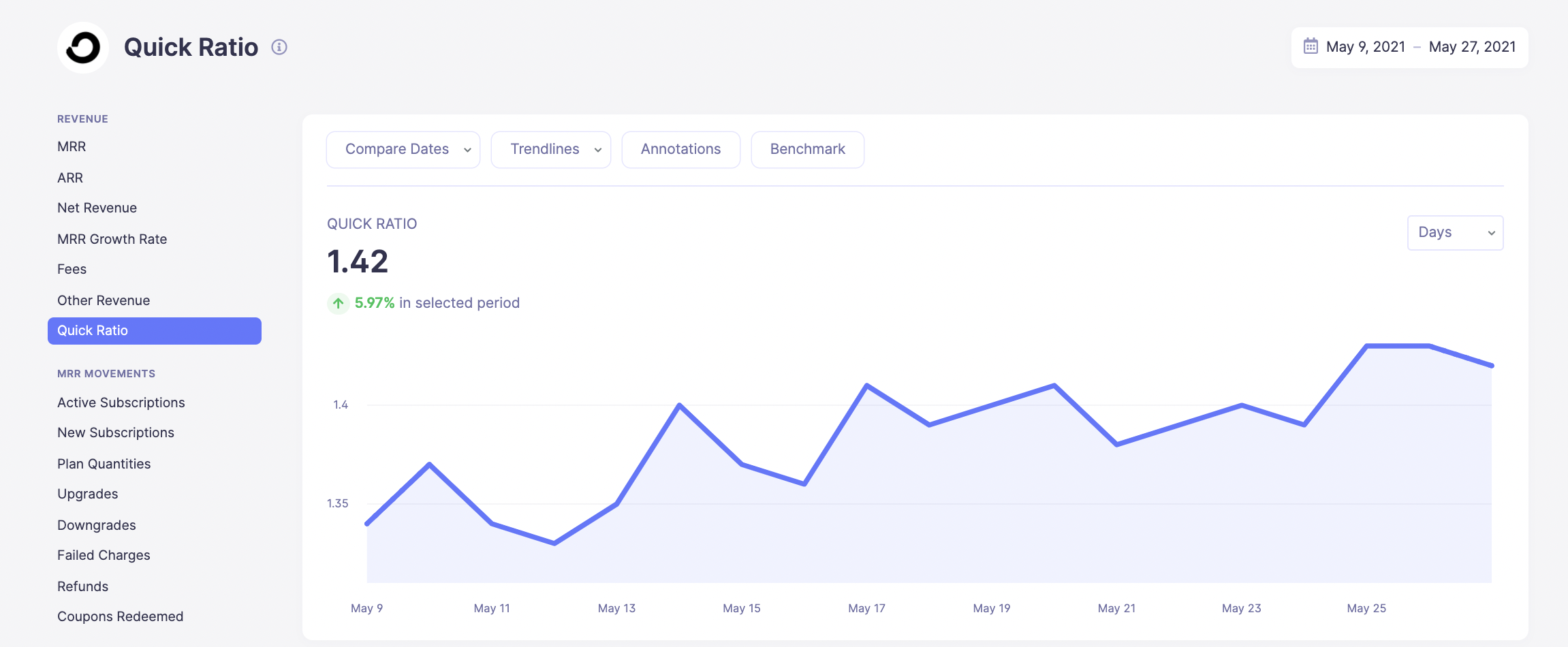Expand the Compare Dates dropdown

click(403, 149)
